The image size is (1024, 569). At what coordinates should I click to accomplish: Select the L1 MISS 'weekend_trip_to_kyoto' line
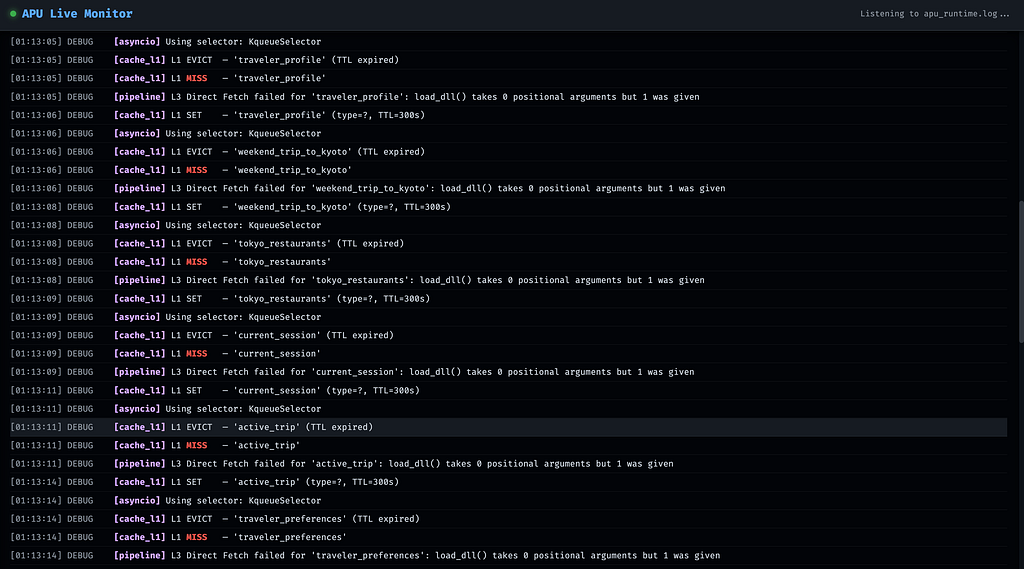tap(508, 170)
